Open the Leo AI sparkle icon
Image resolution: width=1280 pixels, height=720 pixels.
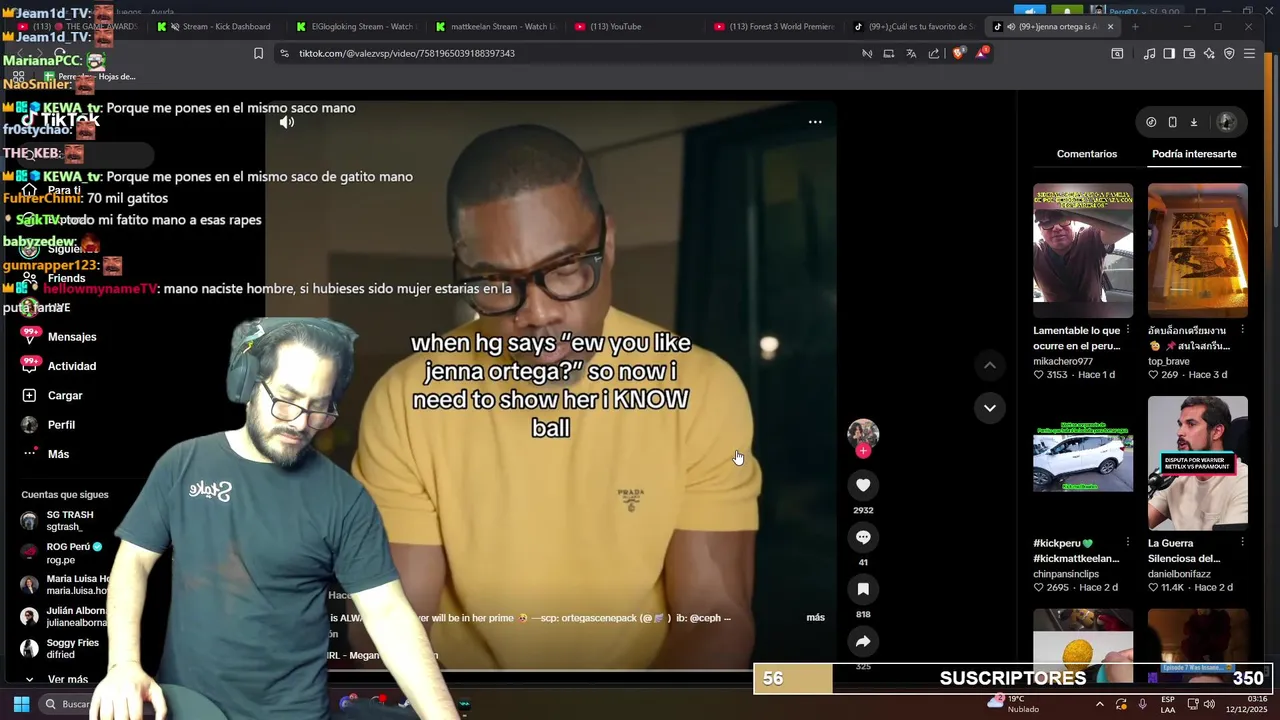tap(1209, 53)
